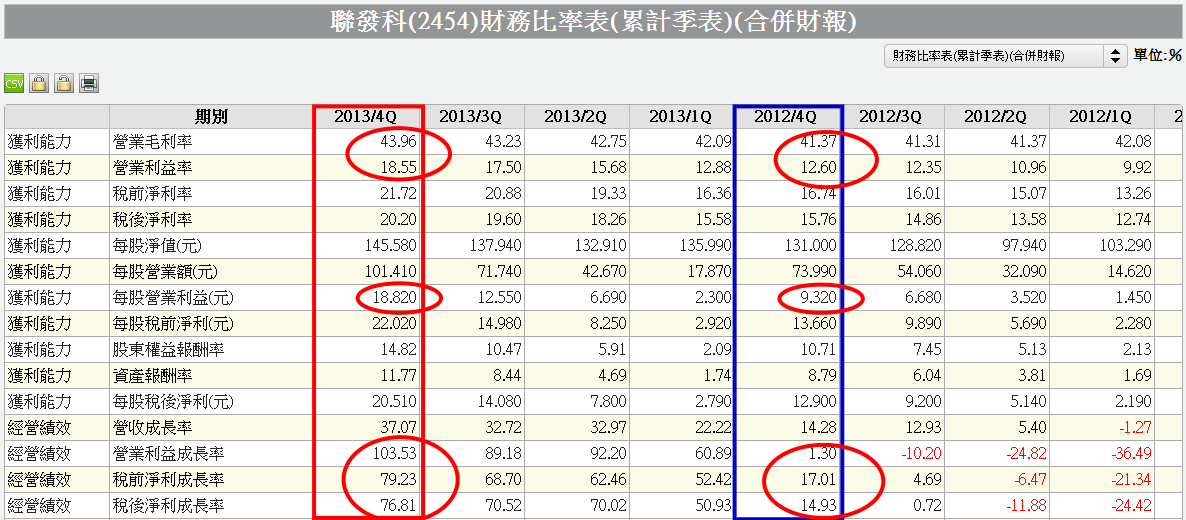Click value 18.820 in 每股營業利益 row

click(395, 297)
